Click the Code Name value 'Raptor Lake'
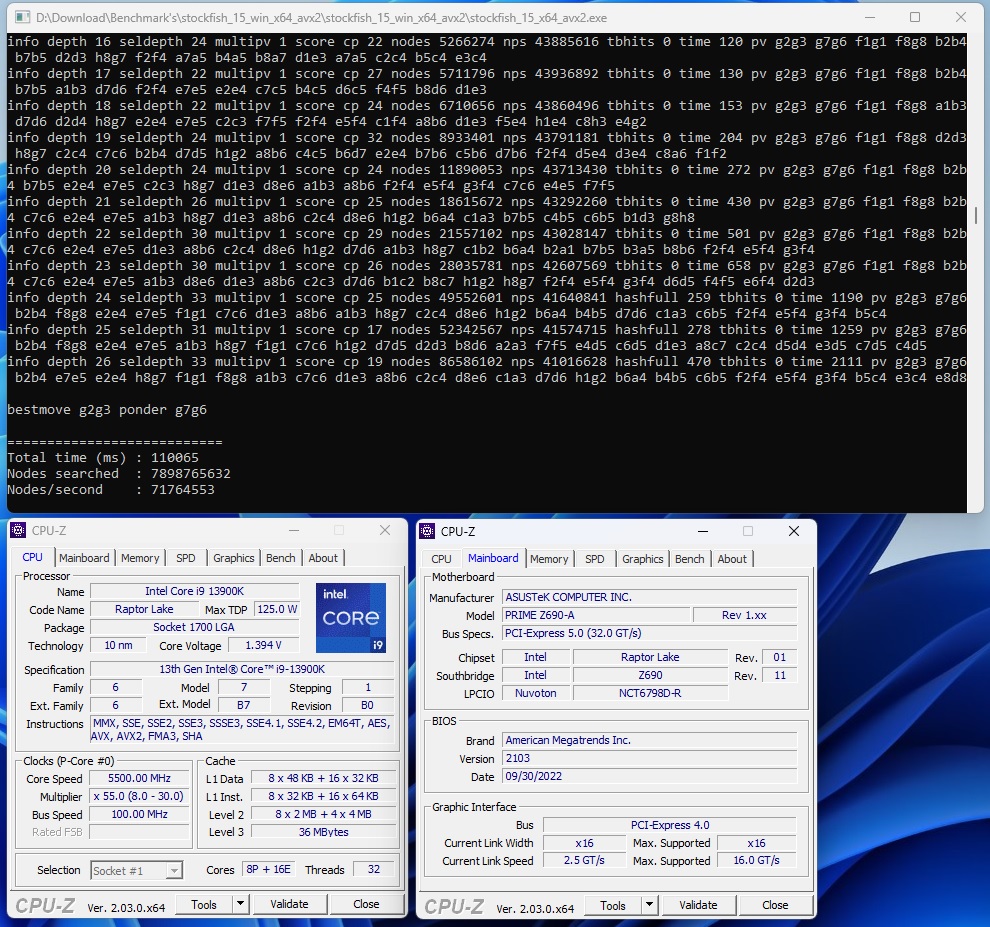 144,609
